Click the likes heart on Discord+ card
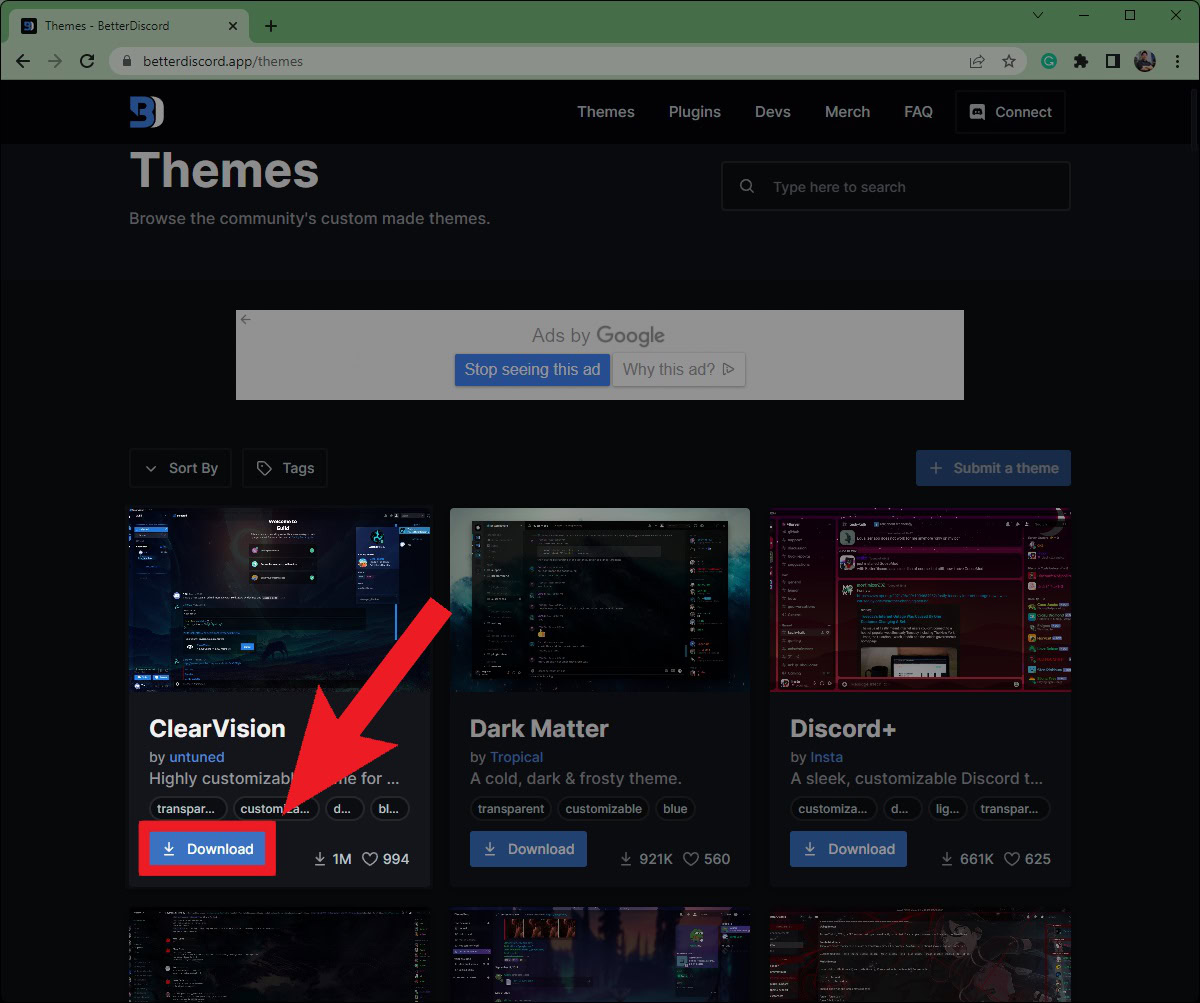1200x1003 pixels. click(1011, 858)
